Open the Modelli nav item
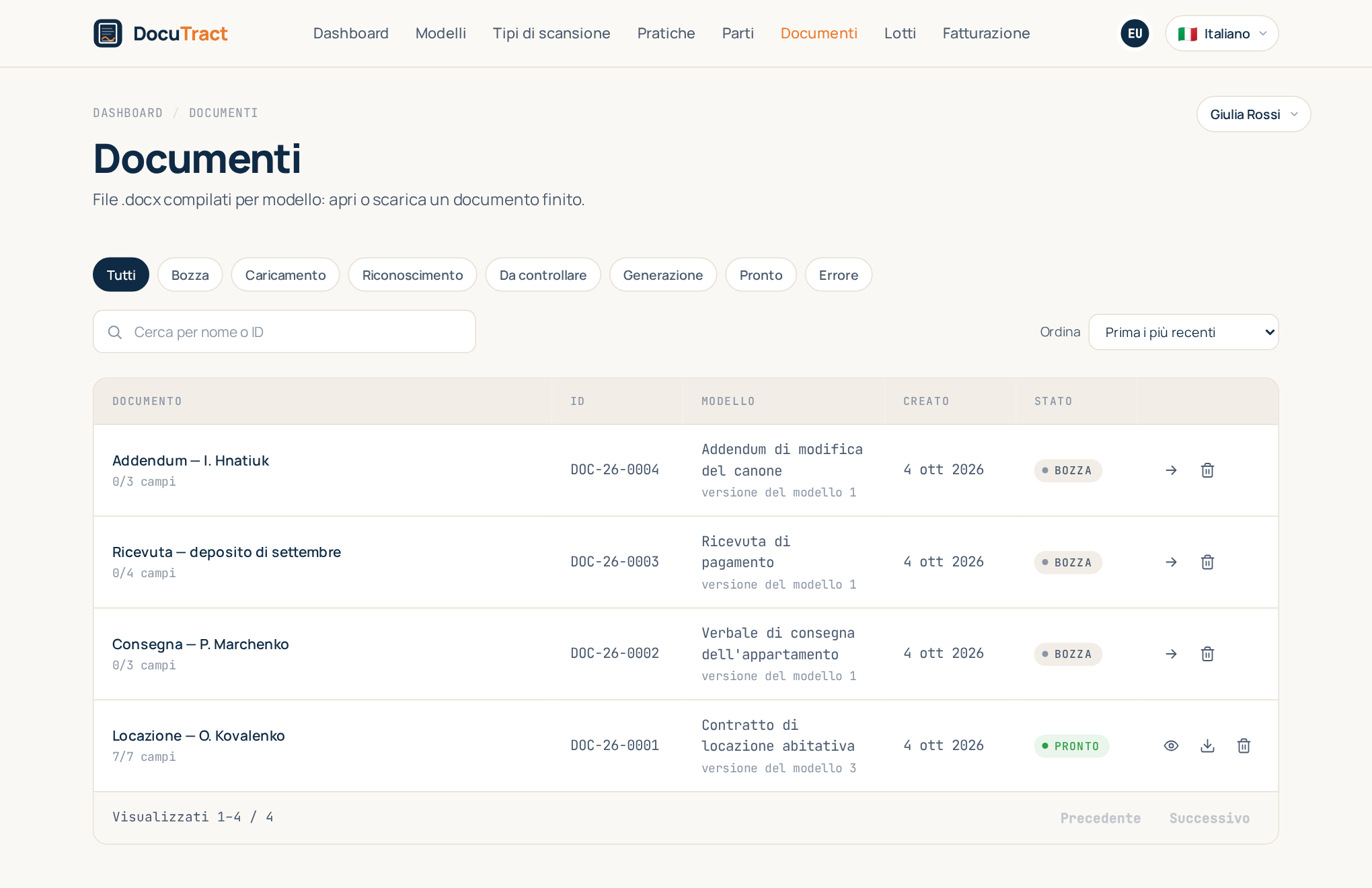Image resolution: width=1372 pixels, height=888 pixels. [x=441, y=33]
